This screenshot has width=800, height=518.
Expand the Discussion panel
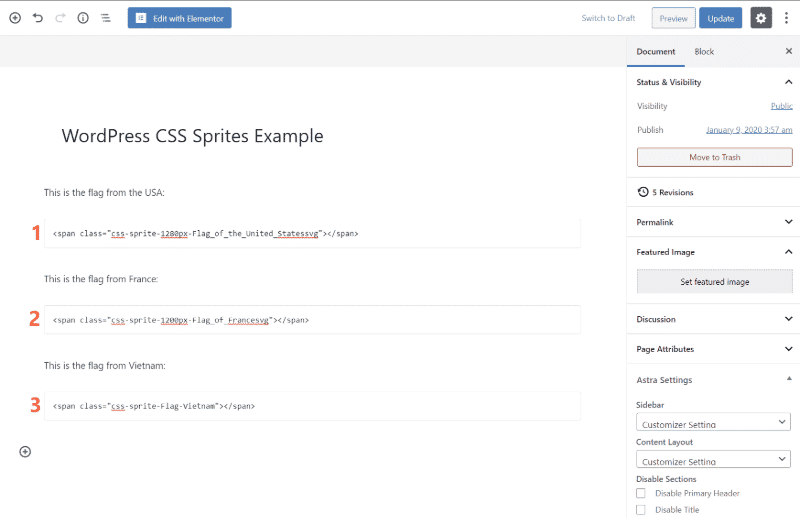(714, 319)
